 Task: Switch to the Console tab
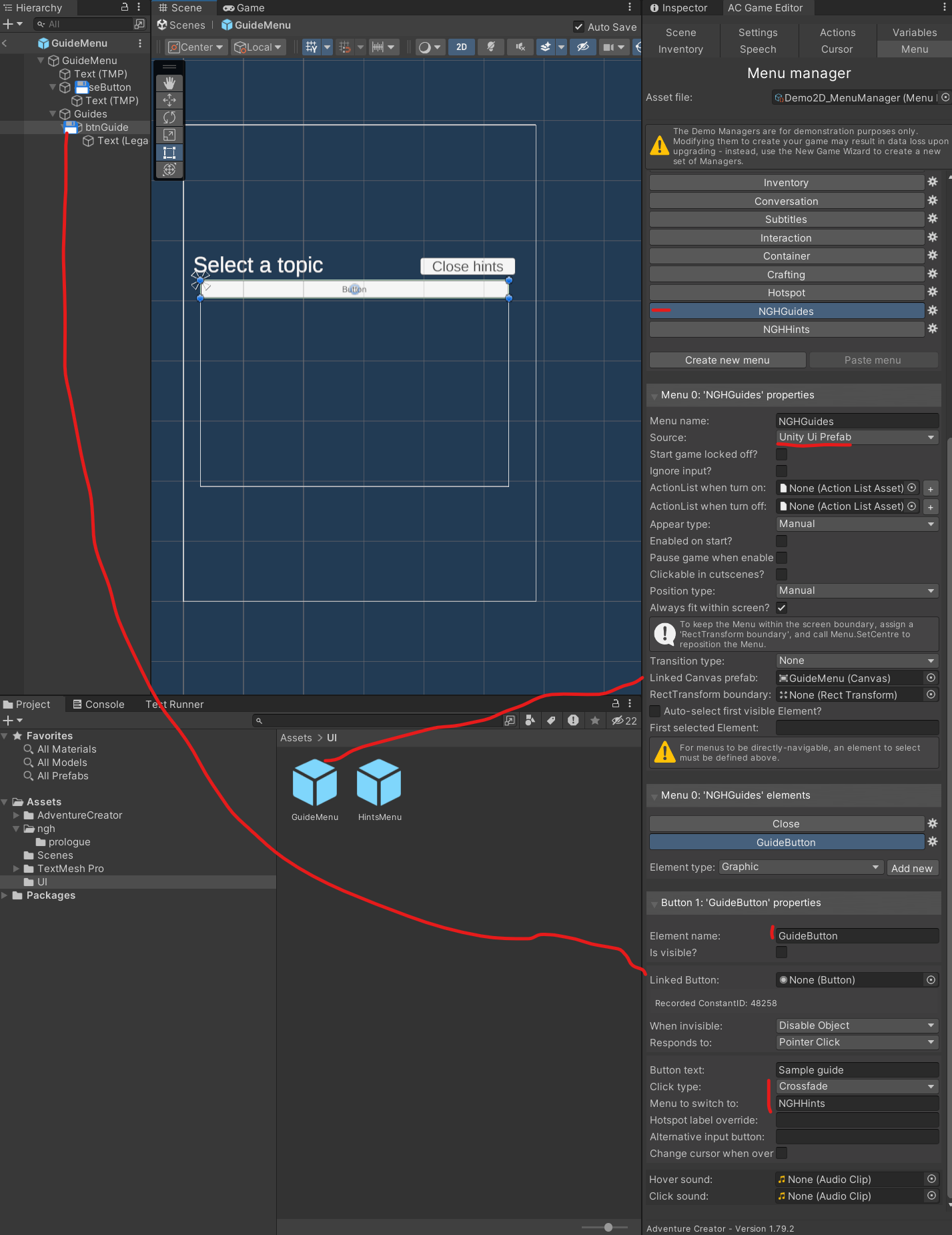99,704
